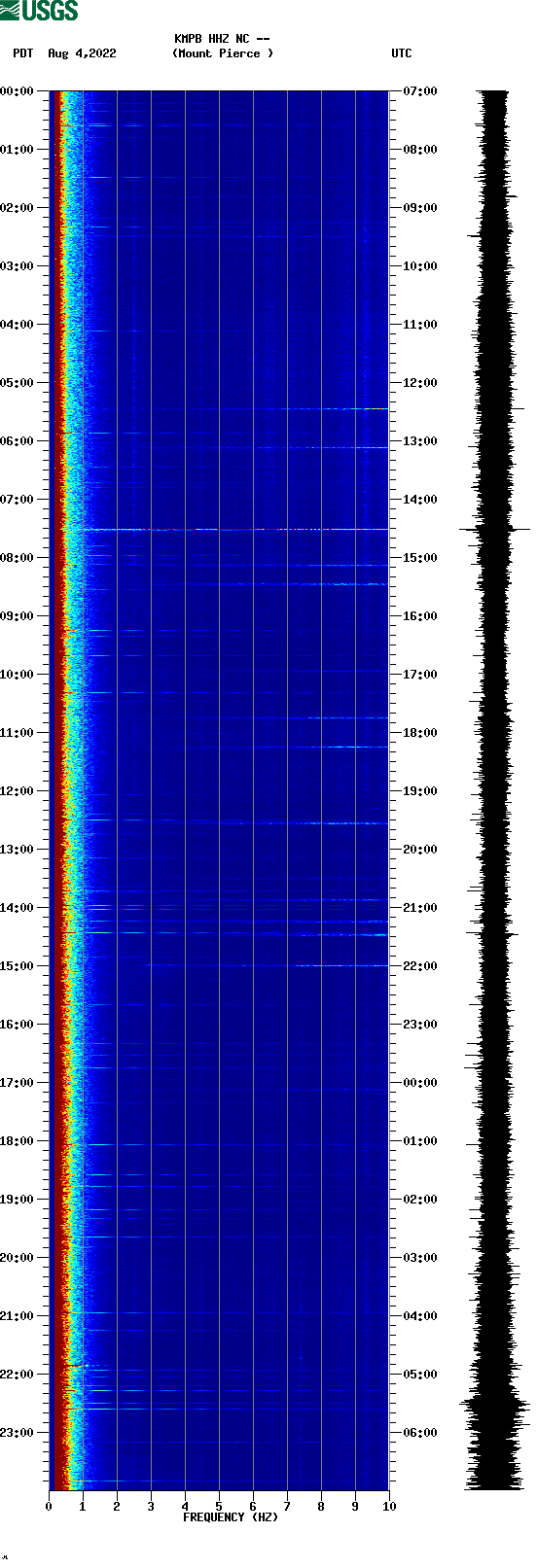Click the (Mount Pierce ) subtitle
Screen dimensions: 537x1568
tap(223, 53)
